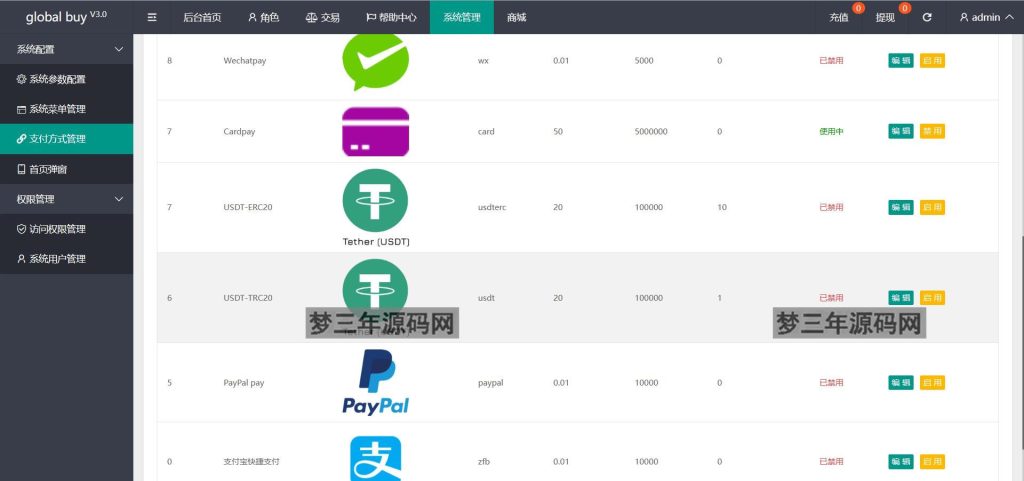The width and height of the screenshot is (1024, 481).
Task: Click the 支付宝快捷支付 name cell
Action: coord(251,461)
